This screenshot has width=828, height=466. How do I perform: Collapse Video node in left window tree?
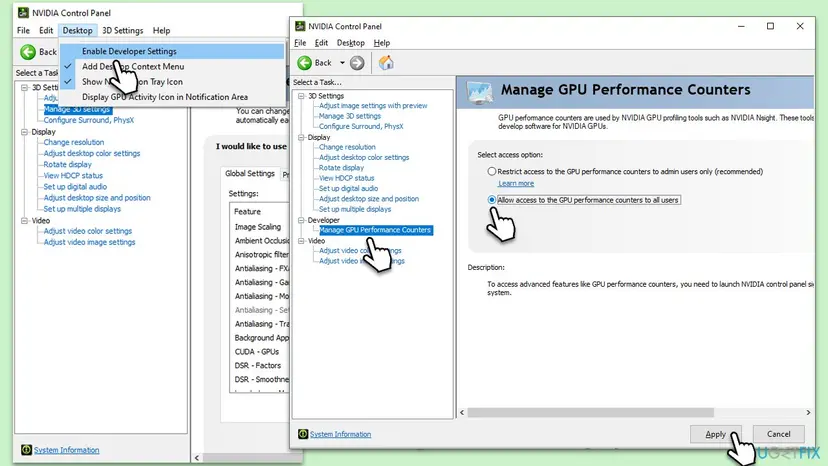tap(24, 220)
